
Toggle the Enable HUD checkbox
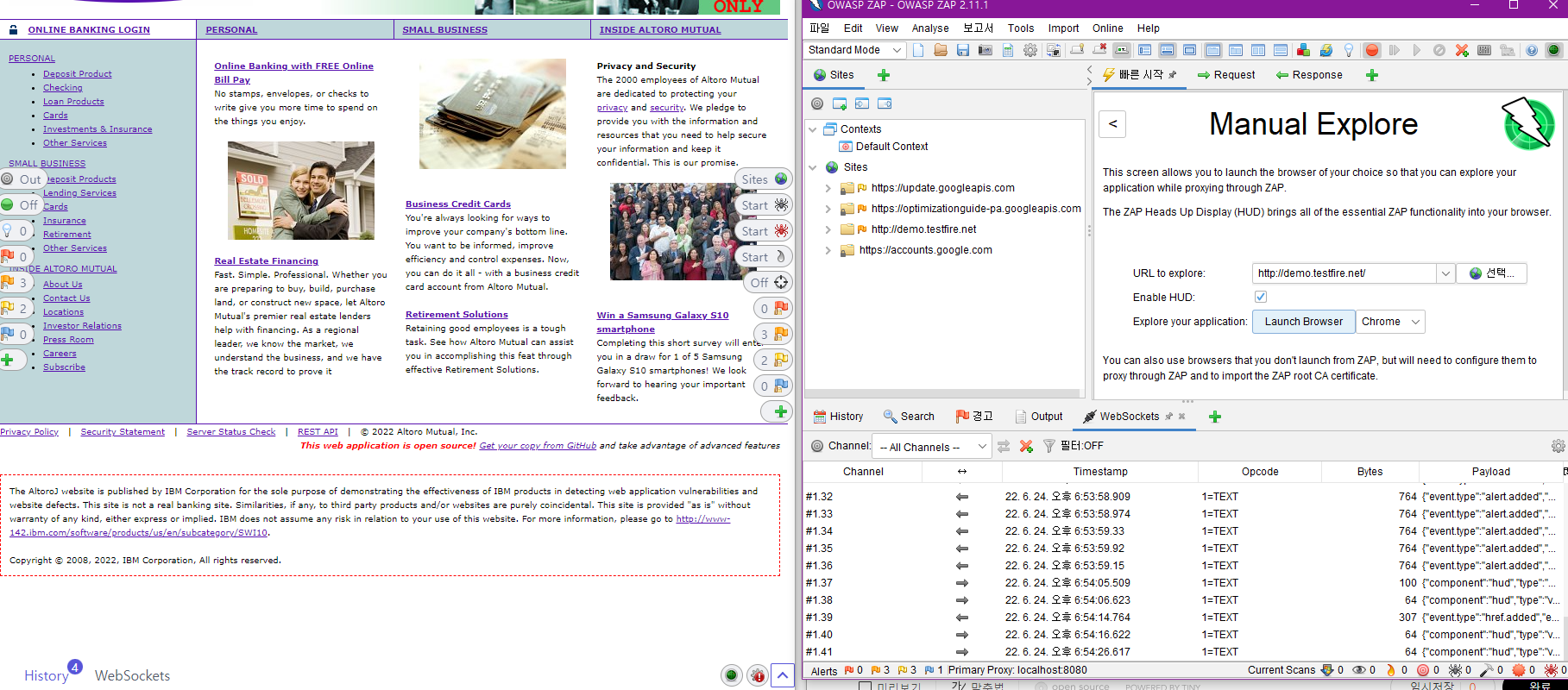coord(1261,297)
